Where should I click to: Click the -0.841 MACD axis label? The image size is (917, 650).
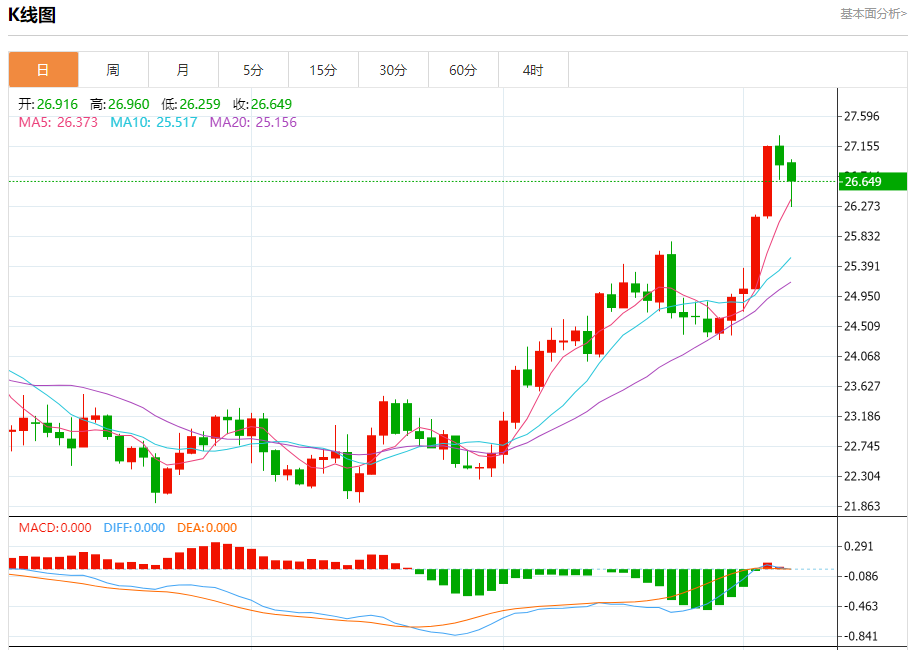[859, 636]
